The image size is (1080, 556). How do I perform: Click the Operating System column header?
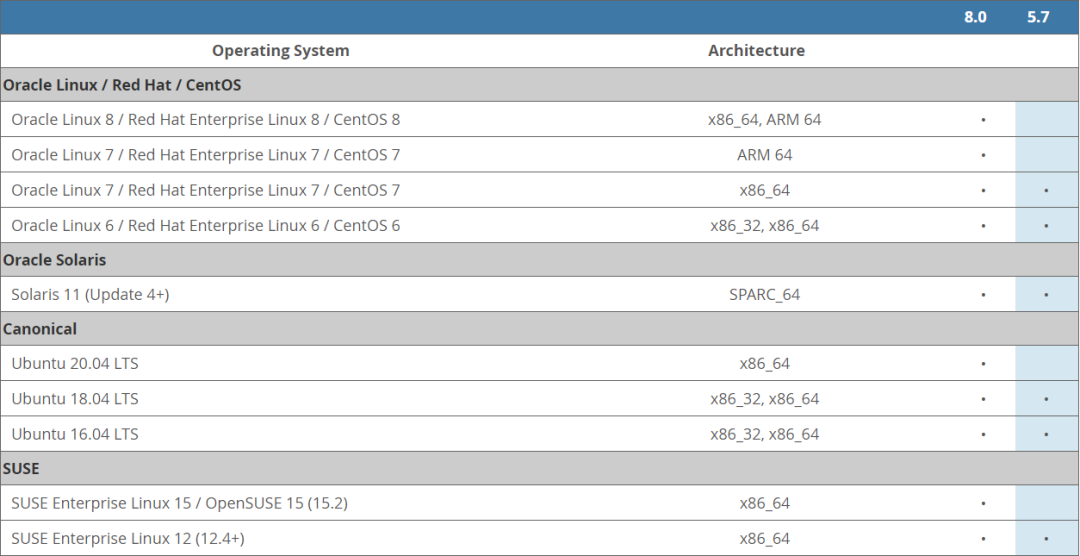coord(280,51)
